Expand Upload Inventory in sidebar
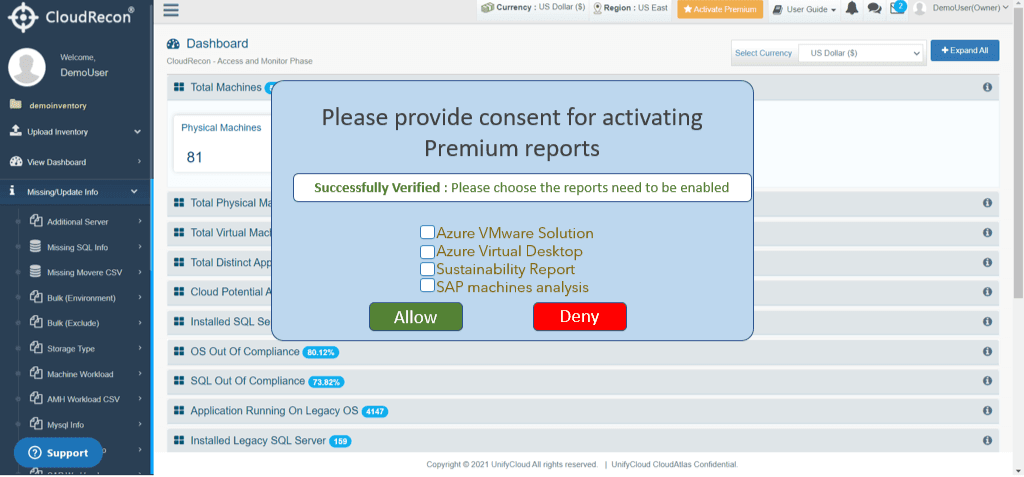Screen dimensions: 1024x477 [76, 132]
